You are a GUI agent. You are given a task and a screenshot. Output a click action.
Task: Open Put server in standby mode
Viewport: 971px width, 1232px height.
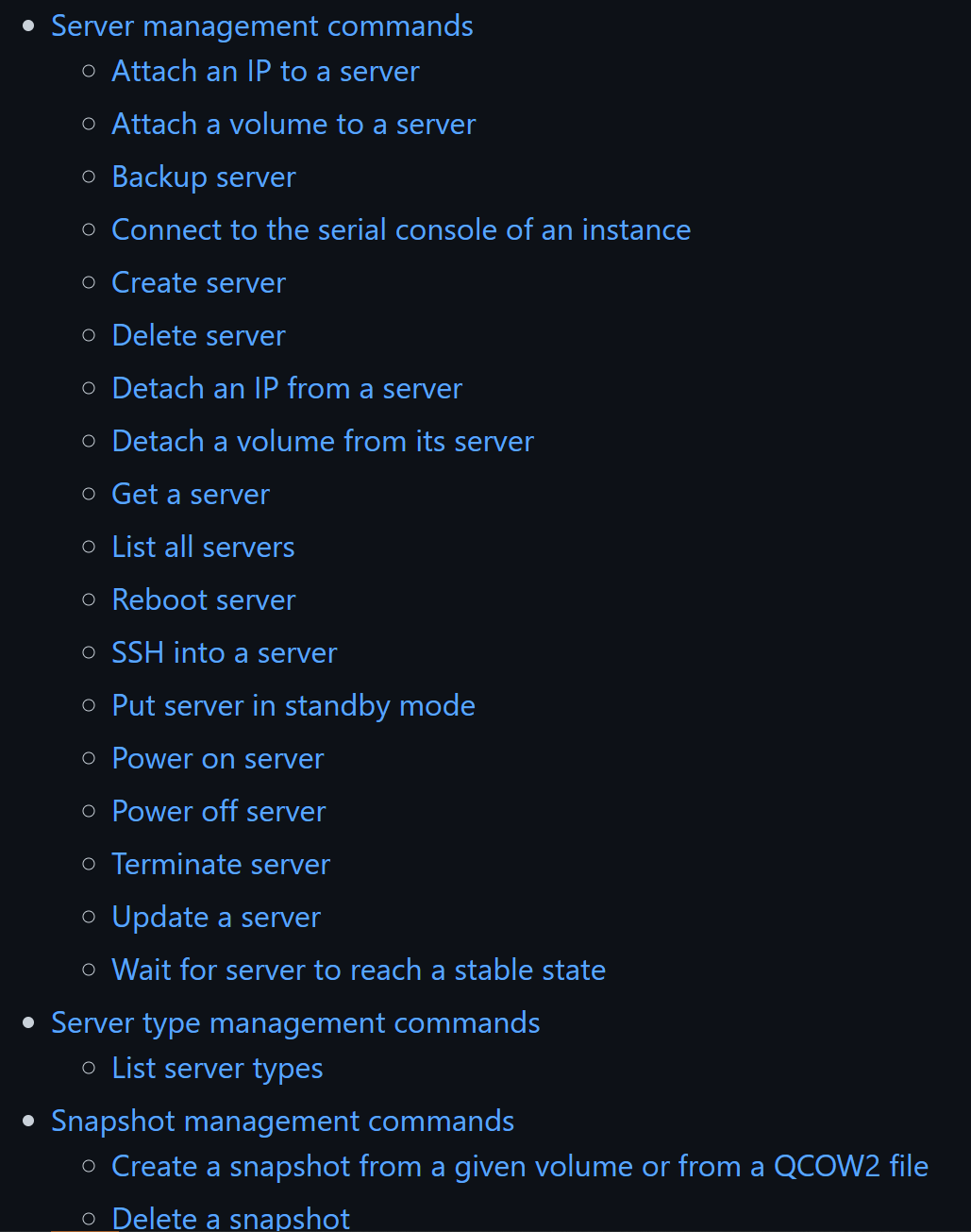[293, 706]
